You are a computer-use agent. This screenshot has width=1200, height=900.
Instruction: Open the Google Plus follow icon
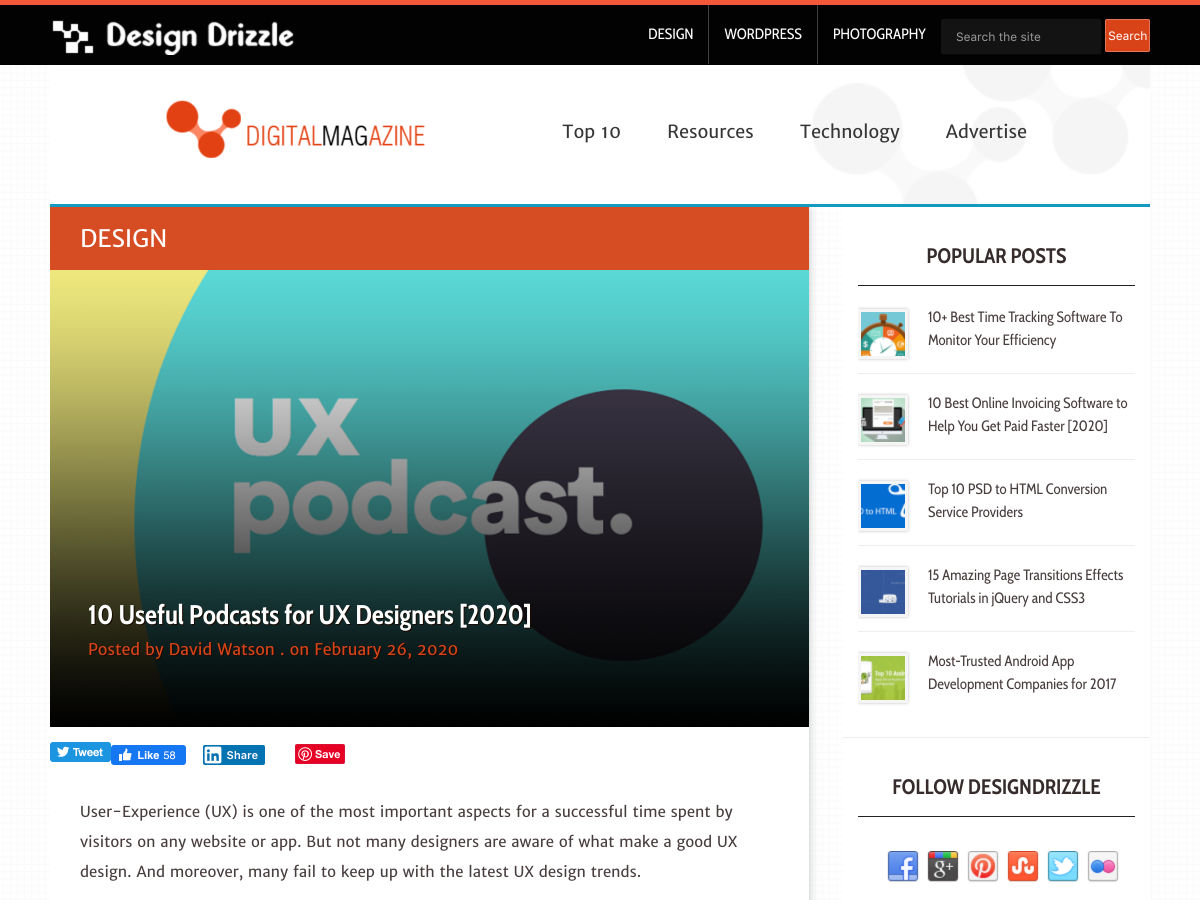pos(942,866)
